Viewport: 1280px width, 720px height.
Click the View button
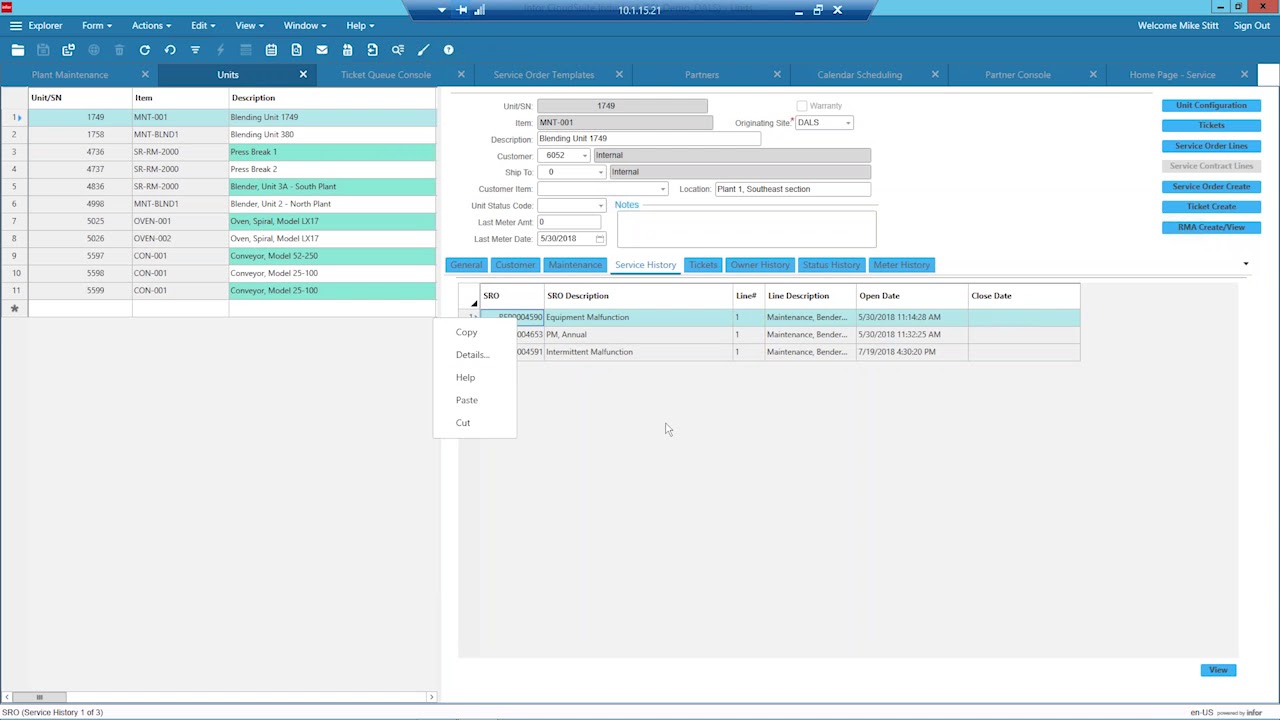[x=1218, y=670]
